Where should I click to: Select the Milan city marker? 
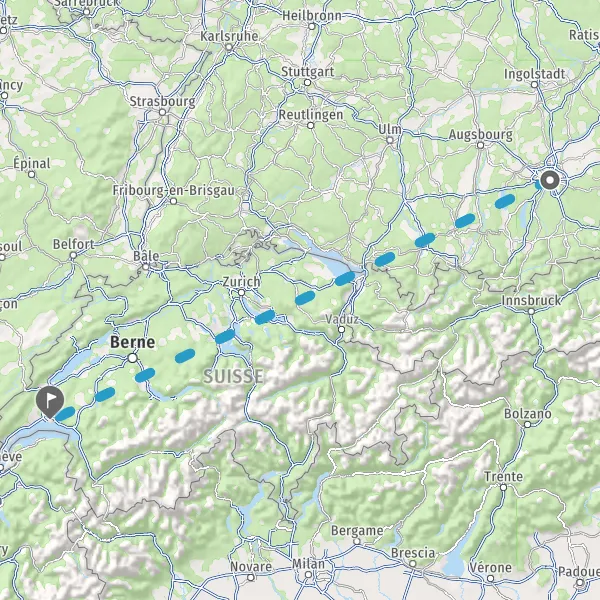click(x=308, y=574)
